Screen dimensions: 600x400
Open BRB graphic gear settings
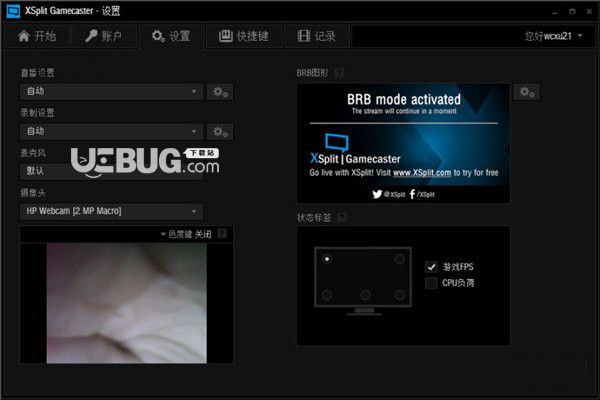[527, 92]
